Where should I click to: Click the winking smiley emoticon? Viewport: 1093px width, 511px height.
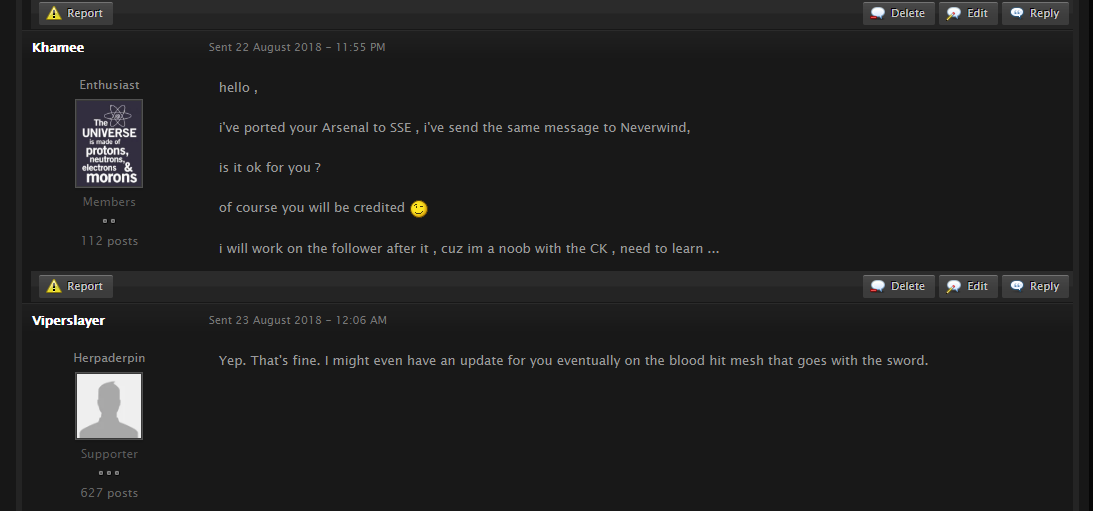(x=418, y=208)
